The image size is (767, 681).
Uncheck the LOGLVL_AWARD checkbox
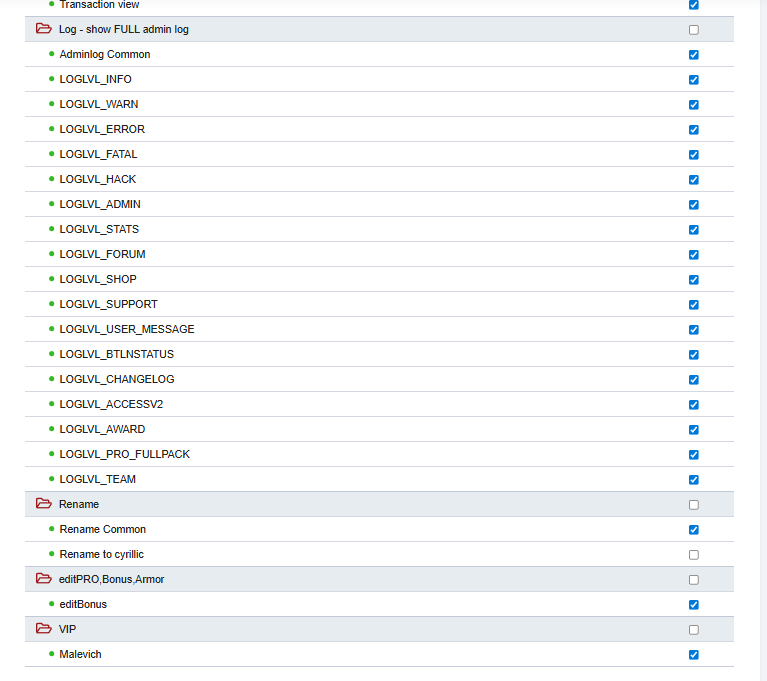pyautogui.click(x=694, y=430)
